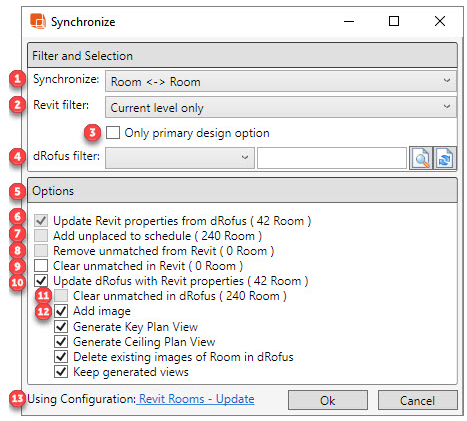Open Revit Rooms - Update configuration link

click(196, 399)
